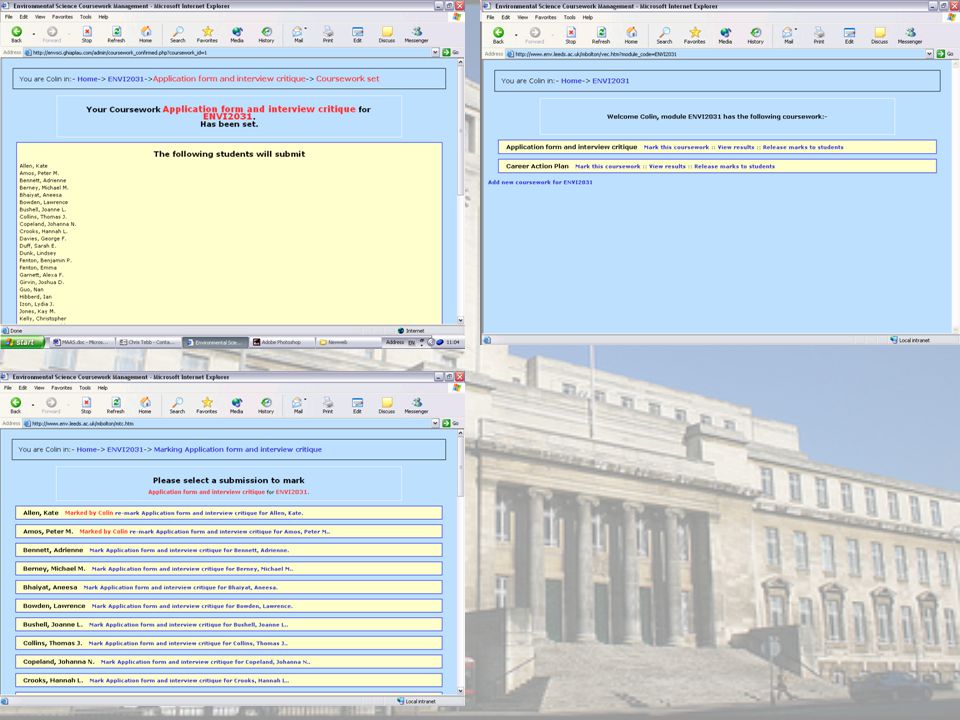Click Back icon in top-left browser window
Viewport: 960px width, 720px height.
pyautogui.click(x=17, y=34)
